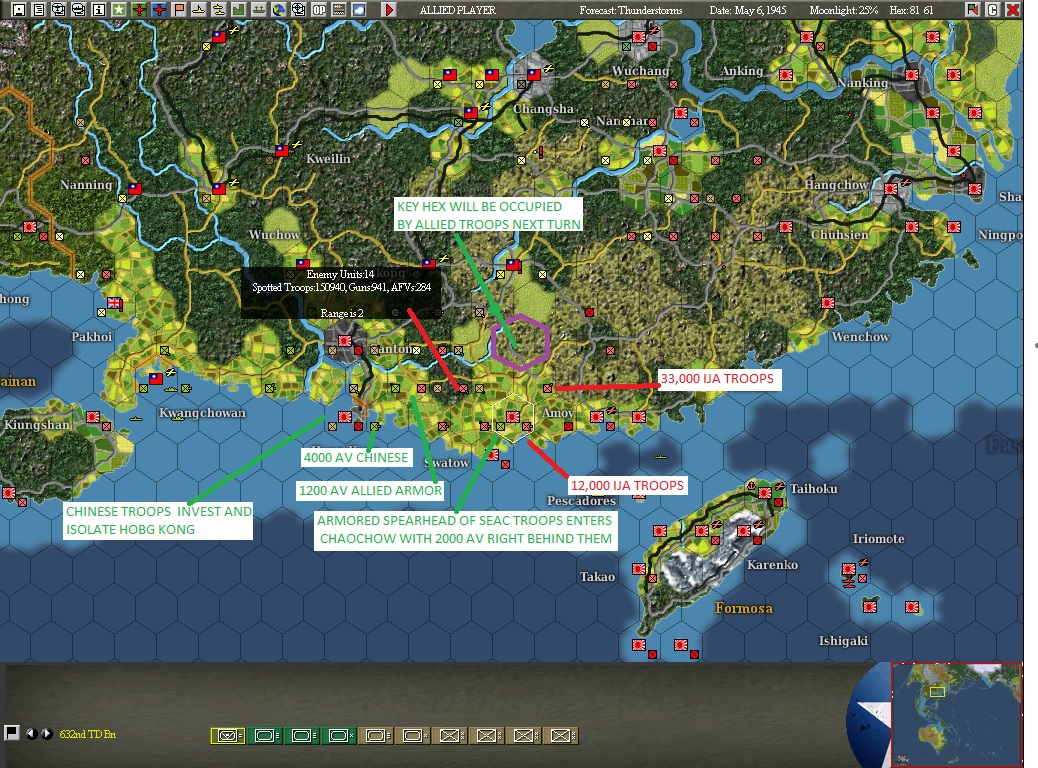Open the first double-window report icon
1038x768 pixels.
tap(59, 9)
